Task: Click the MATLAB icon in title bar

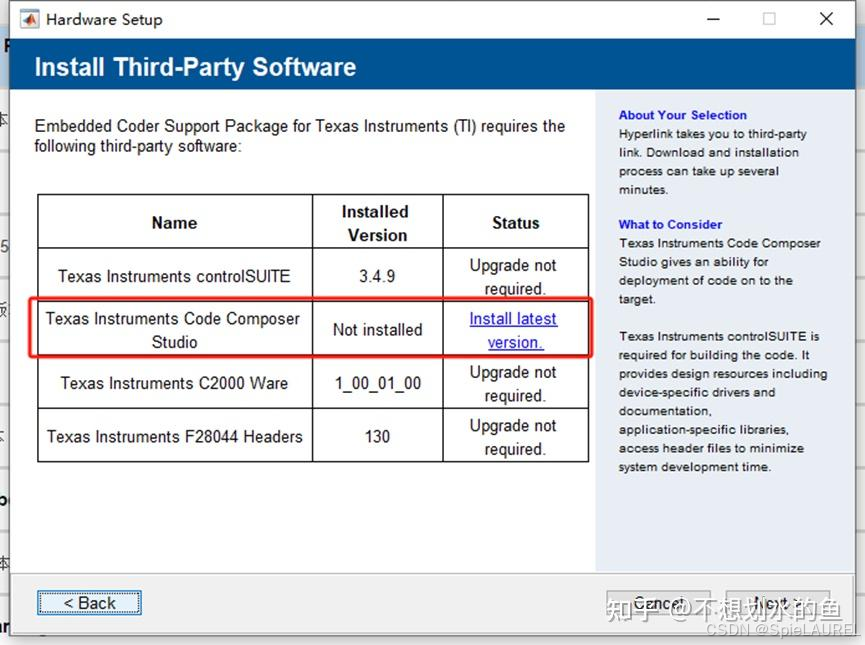Action: pyautogui.click(x=29, y=19)
